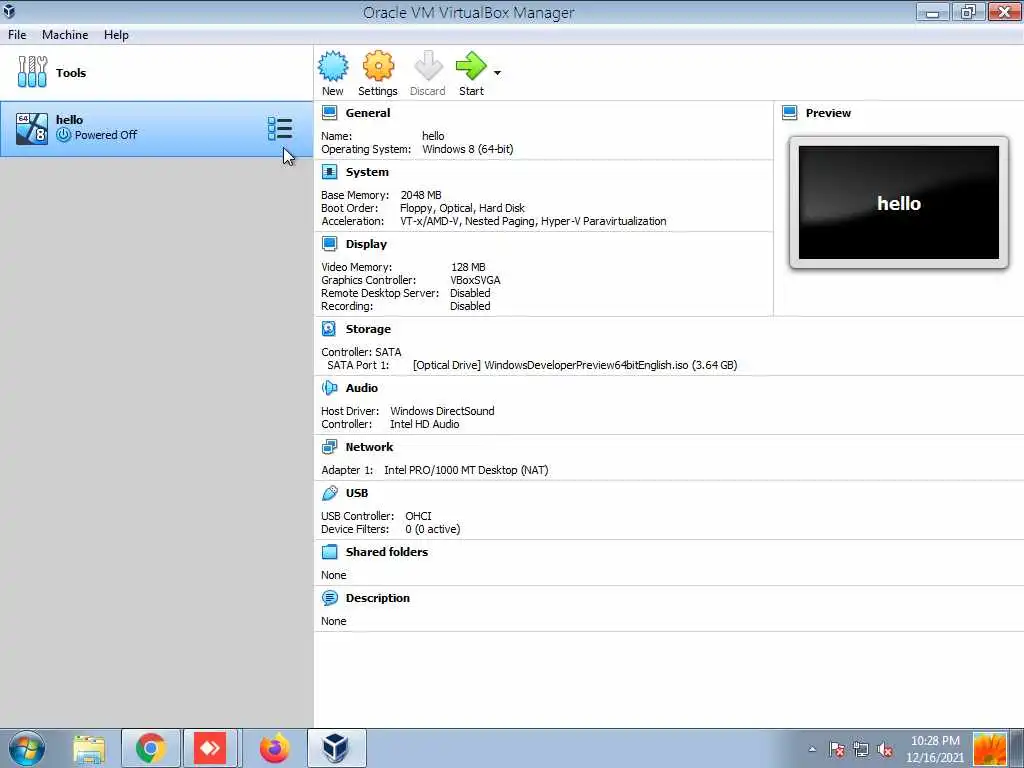Open the Display settings header link
The image size is (1024, 768).
point(366,244)
